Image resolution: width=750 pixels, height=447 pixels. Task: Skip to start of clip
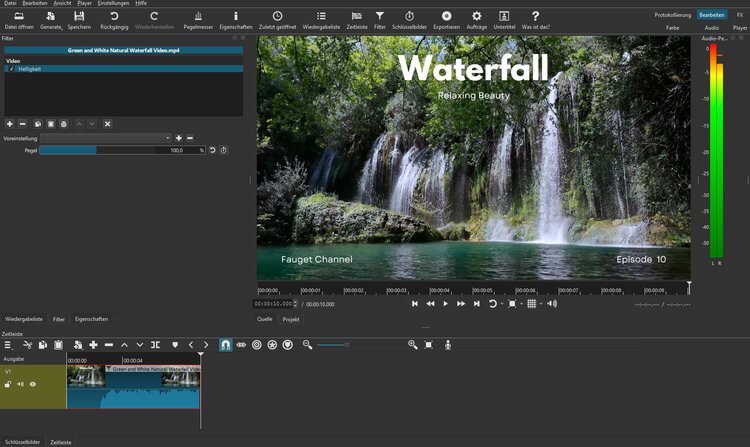point(415,304)
